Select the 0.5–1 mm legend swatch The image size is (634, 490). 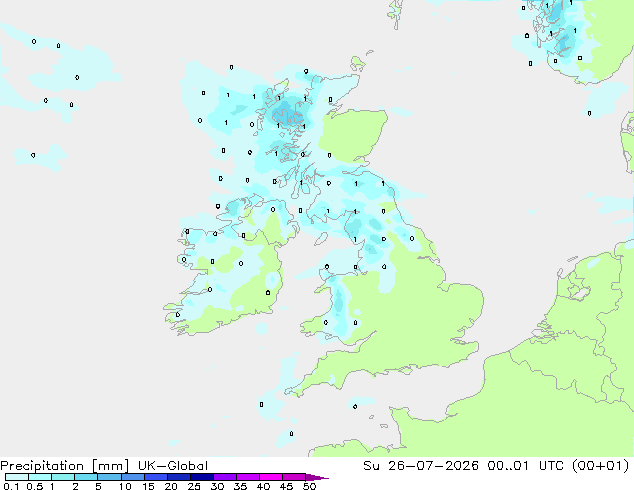point(40,477)
